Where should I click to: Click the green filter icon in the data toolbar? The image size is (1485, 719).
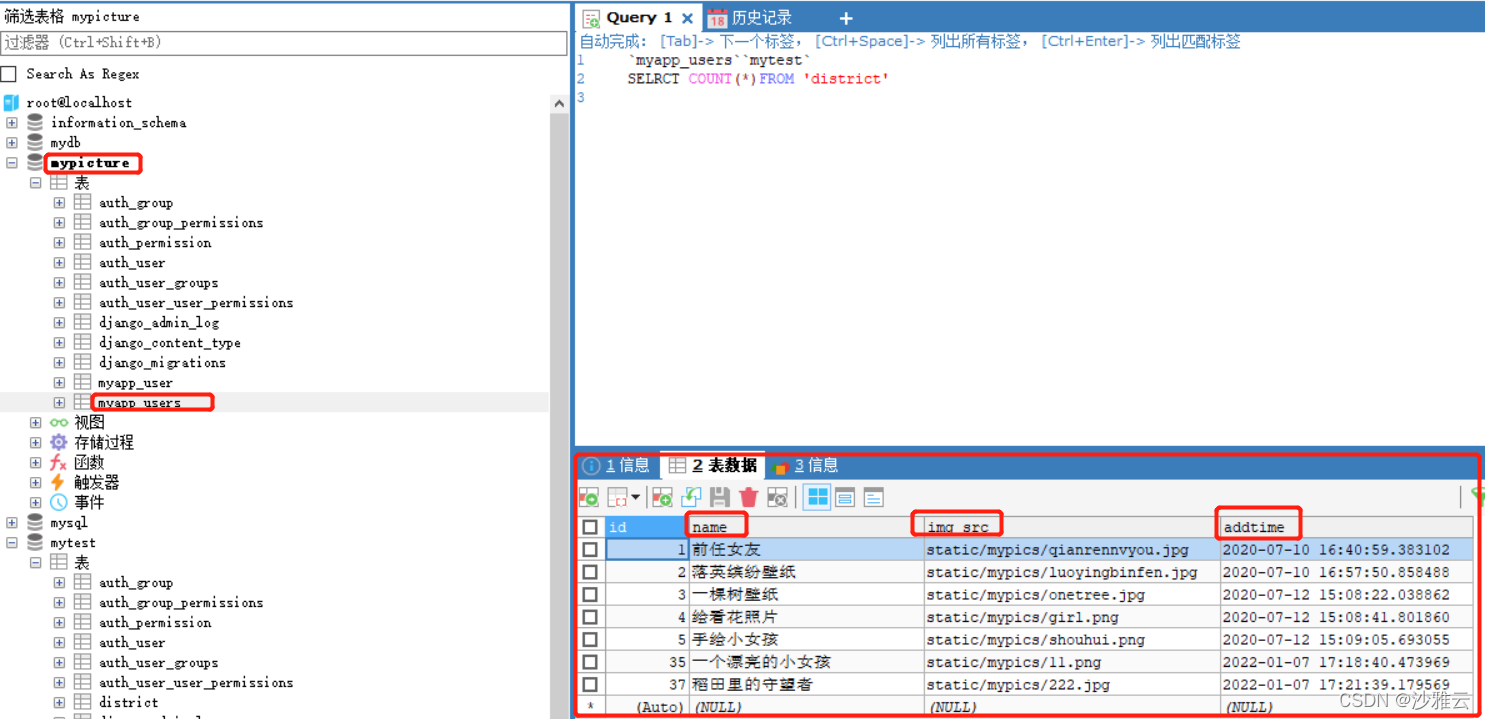1478,496
